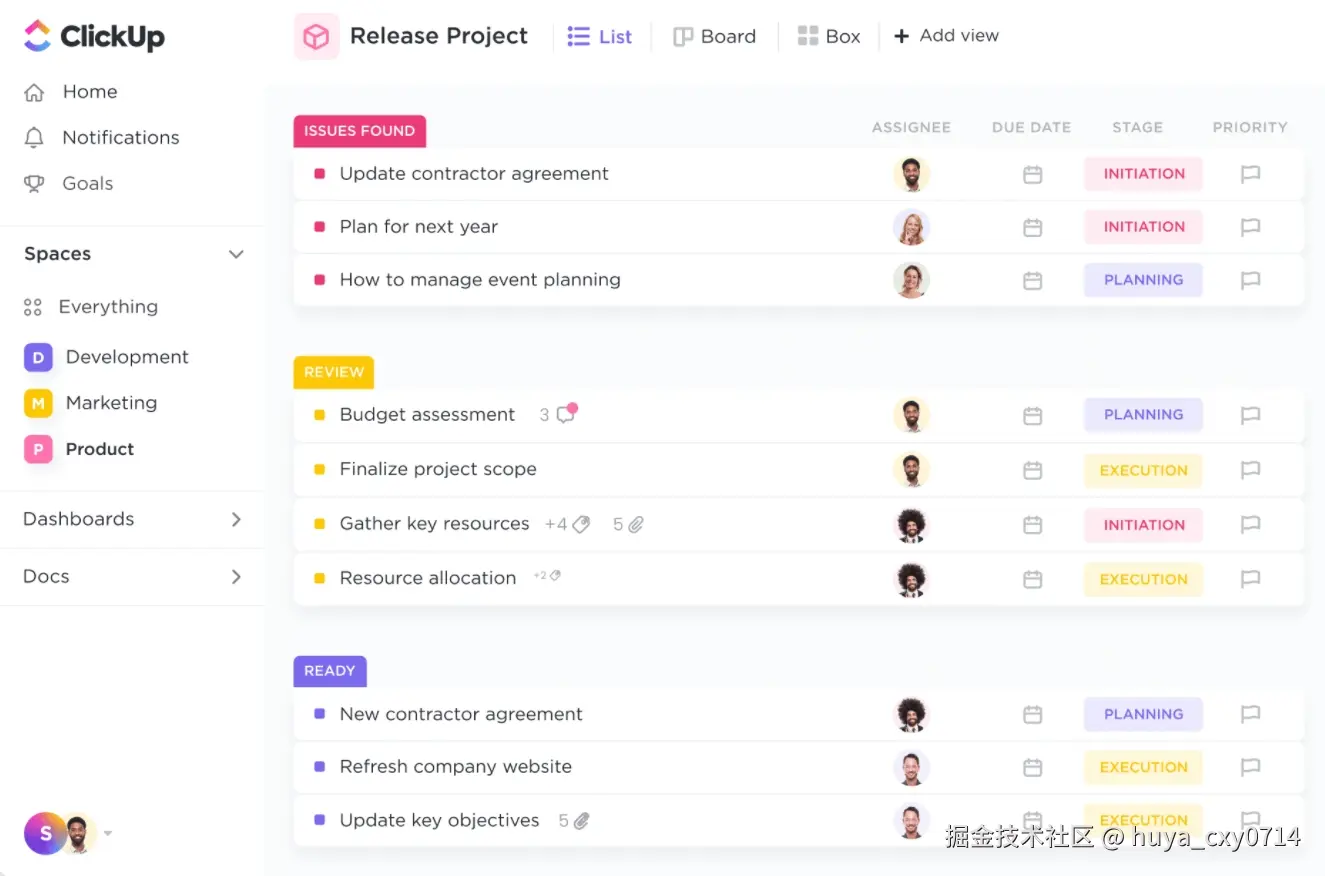Set due date for Plan for next year
Viewport: 1325px width, 876px height.
tap(1032, 227)
